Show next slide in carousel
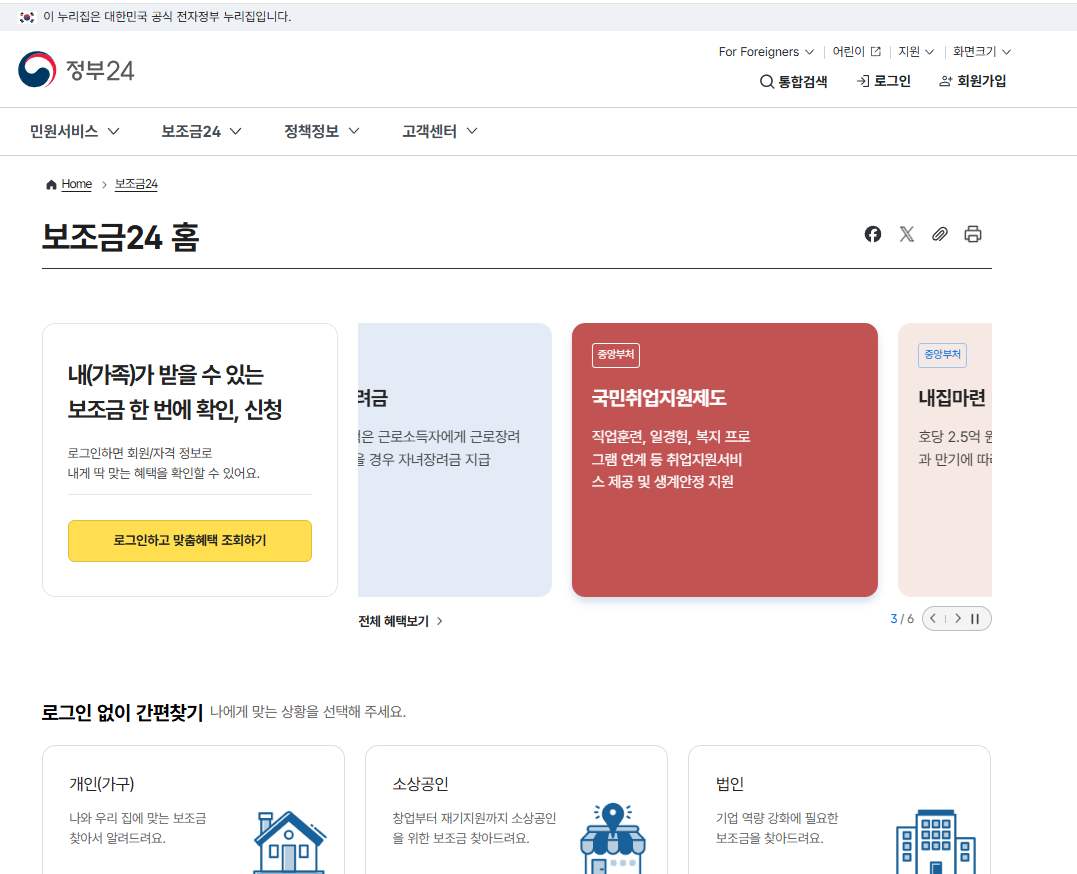 click(x=957, y=618)
